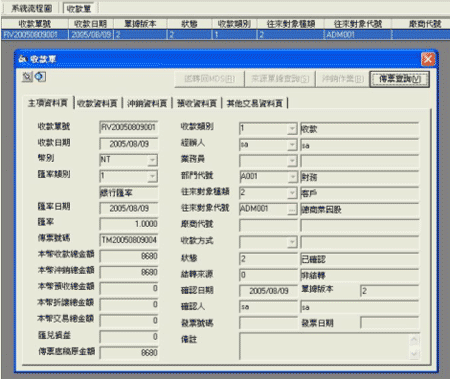Click the 往來對象種類 column header

291,24
